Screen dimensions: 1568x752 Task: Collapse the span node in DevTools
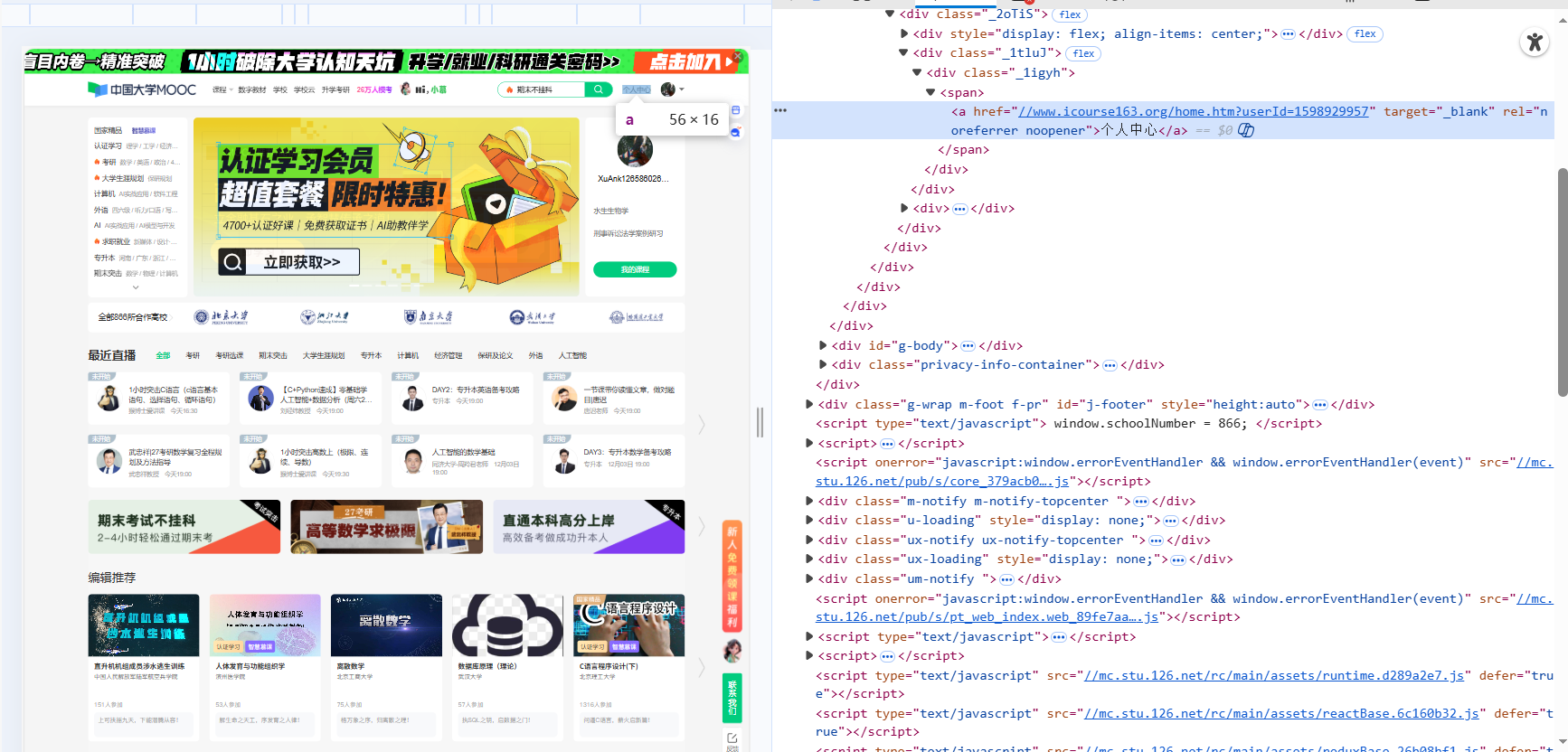[930, 92]
